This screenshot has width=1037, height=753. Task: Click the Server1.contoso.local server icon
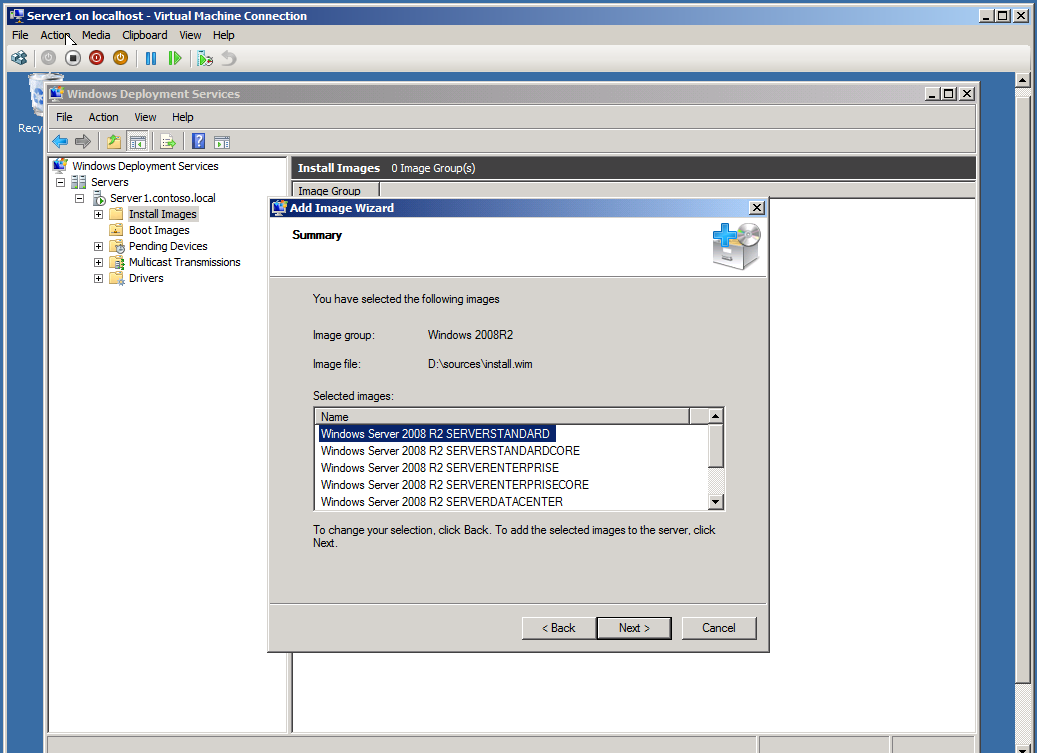(99, 198)
